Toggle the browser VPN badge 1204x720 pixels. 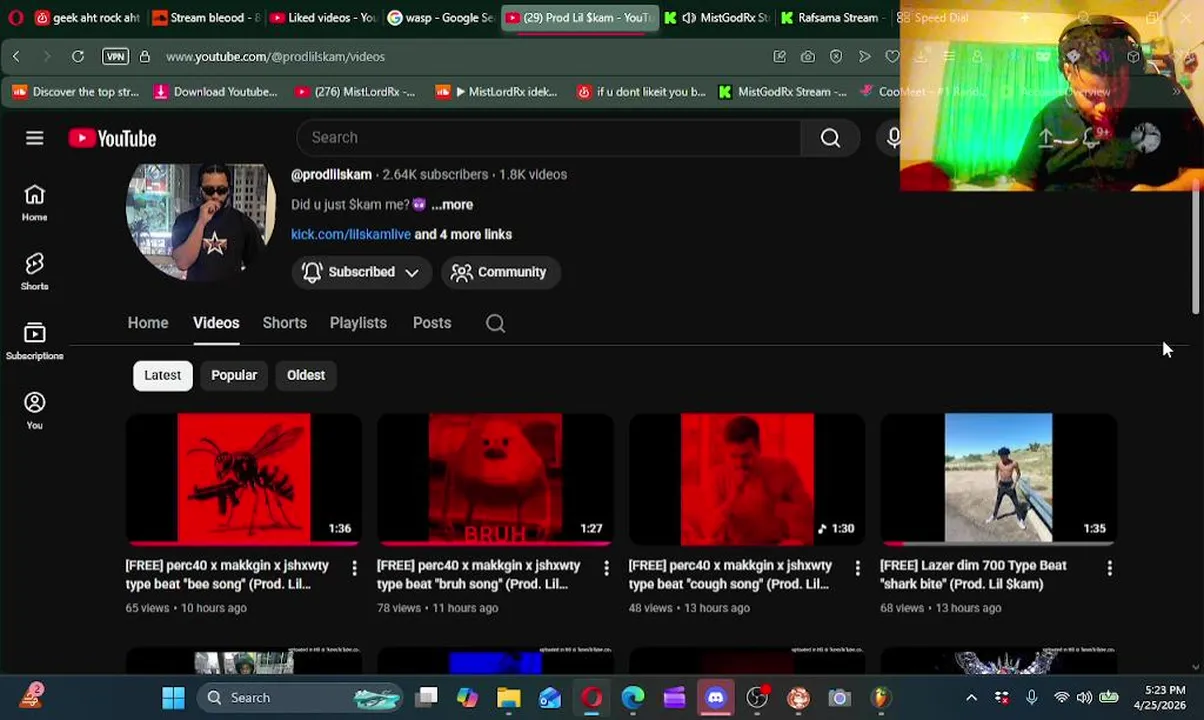click(115, 57)
